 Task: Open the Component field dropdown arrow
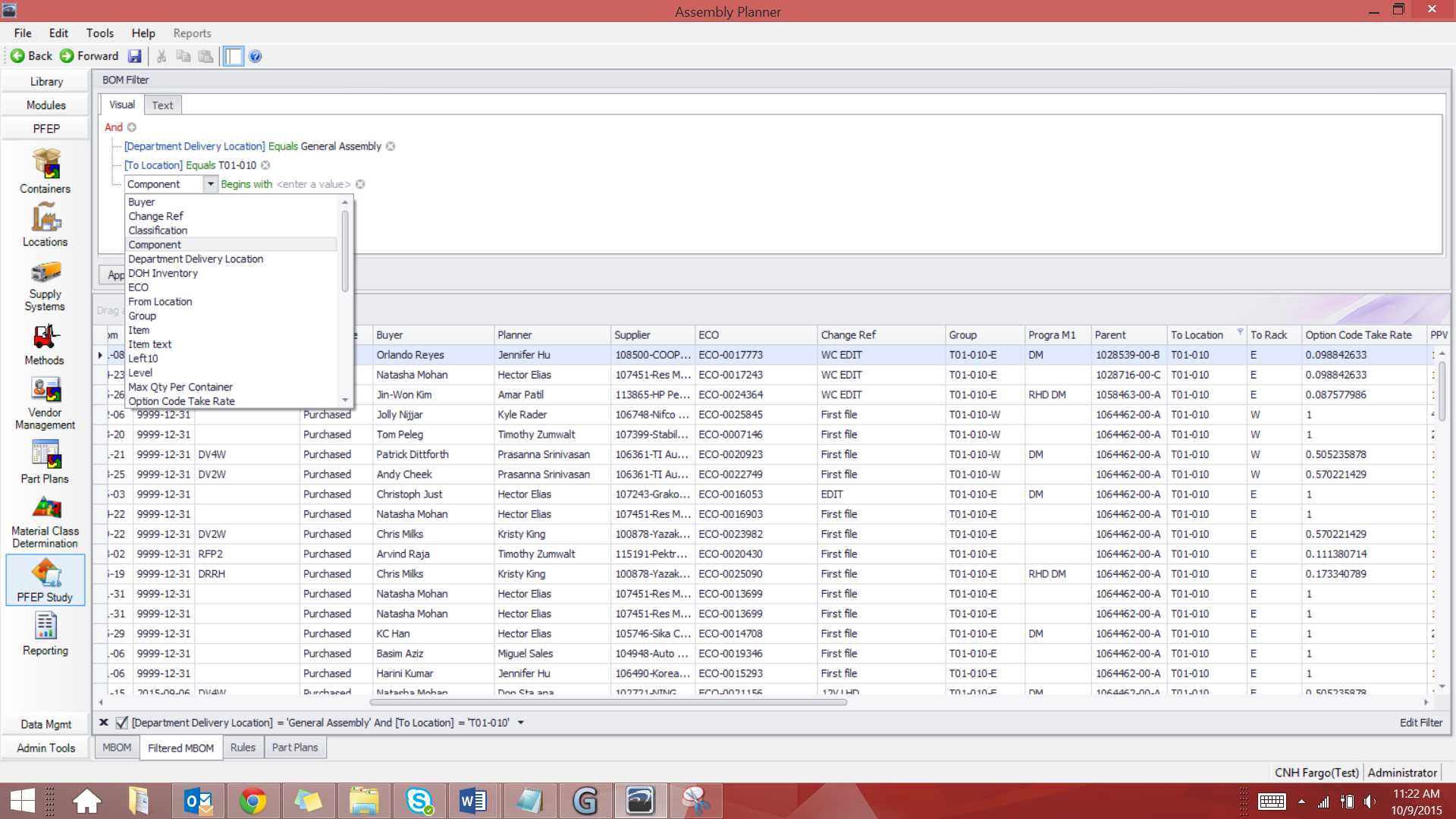point(210,184)
